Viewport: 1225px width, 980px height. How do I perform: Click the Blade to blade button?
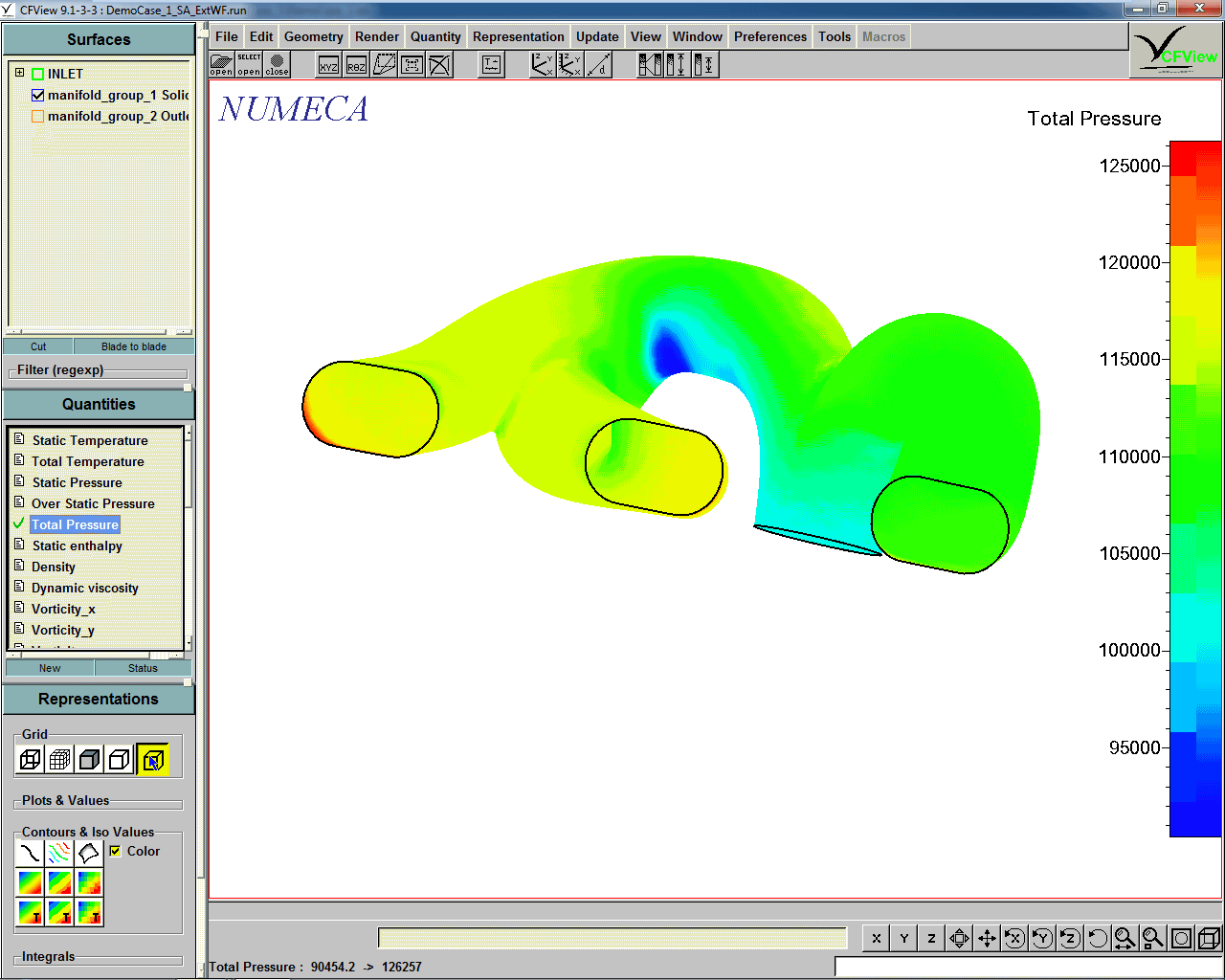pyautogui.click(x=134, y=345)
